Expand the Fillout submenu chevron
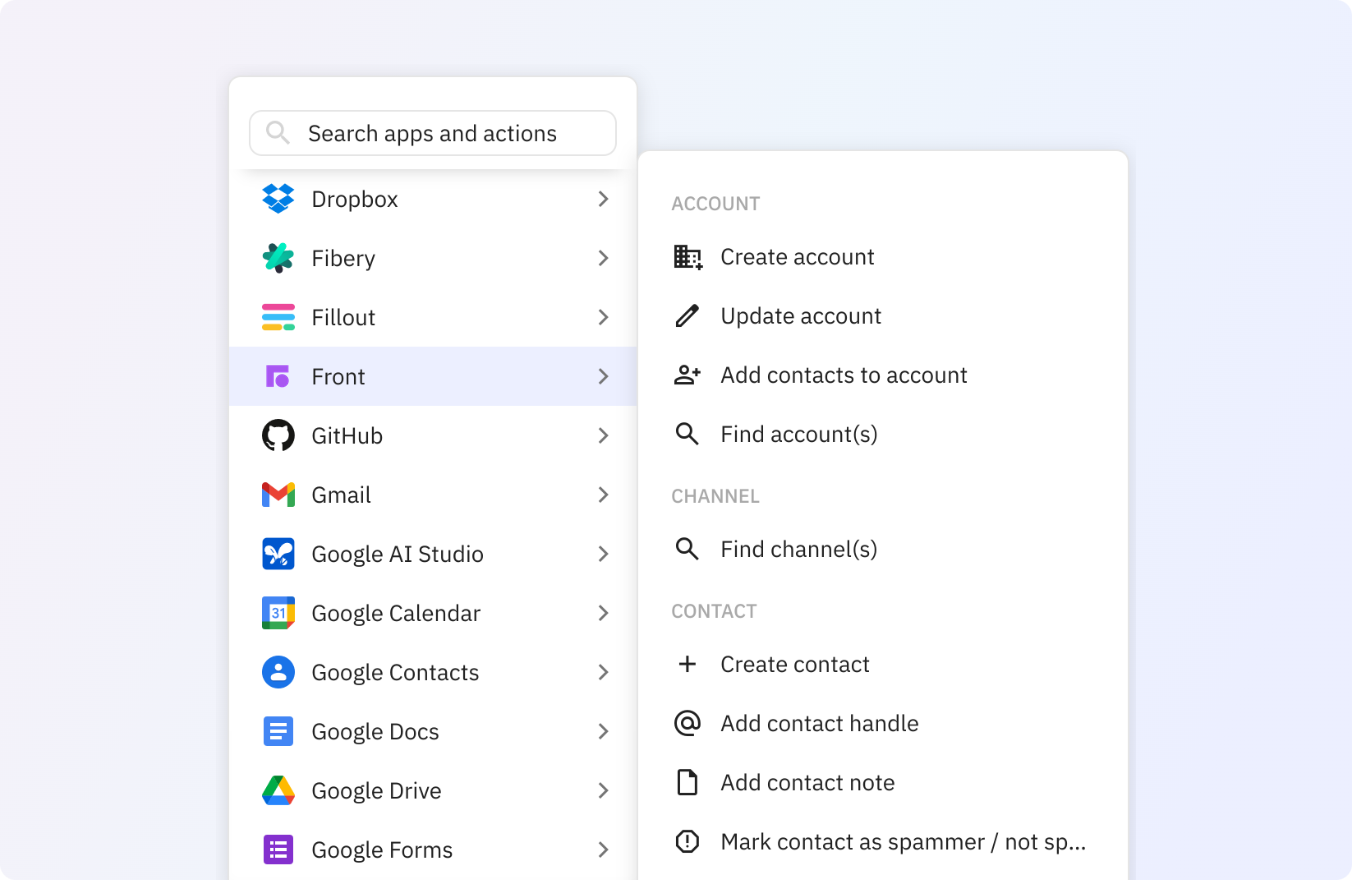The width and height of the screenshot is (1352, 880). (603, 317)
